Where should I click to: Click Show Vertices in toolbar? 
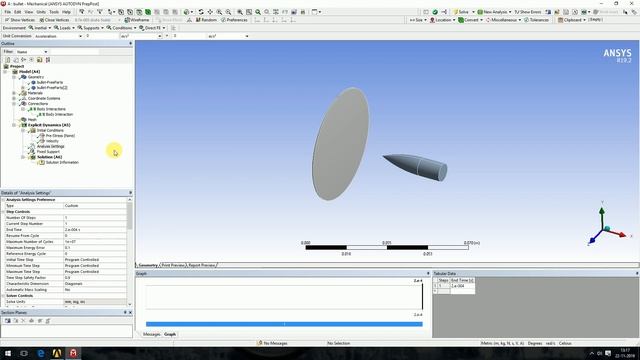20,20
